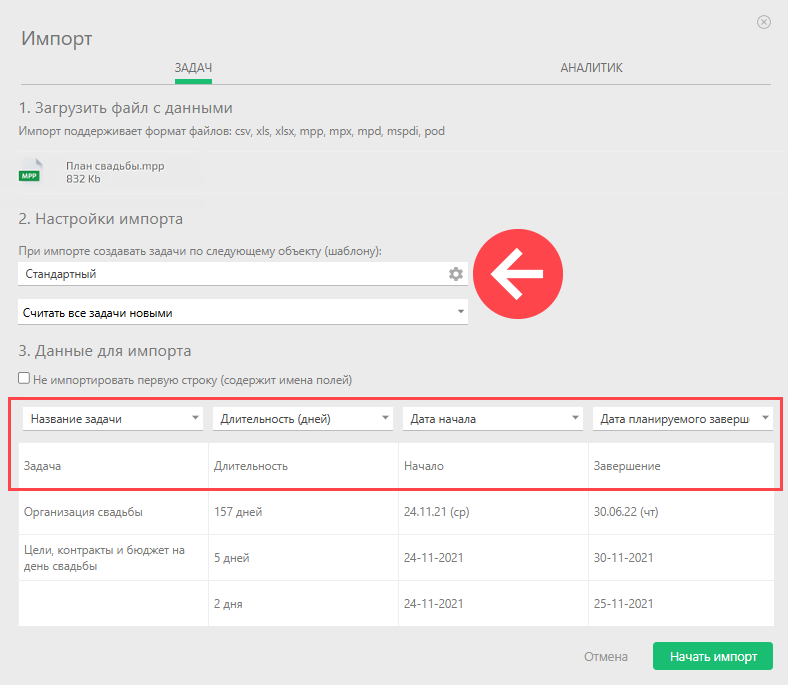Click the 'Задача' header cell
The width and height of the screenshot is (788, 685).
click(114, 466)
